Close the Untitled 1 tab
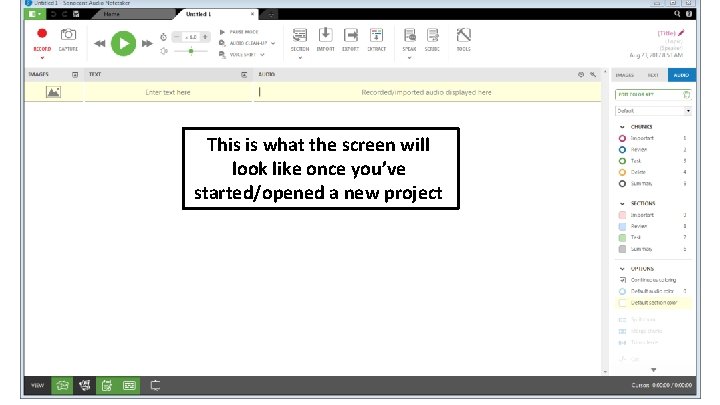 pyautogui.click(x=252, y=14)
